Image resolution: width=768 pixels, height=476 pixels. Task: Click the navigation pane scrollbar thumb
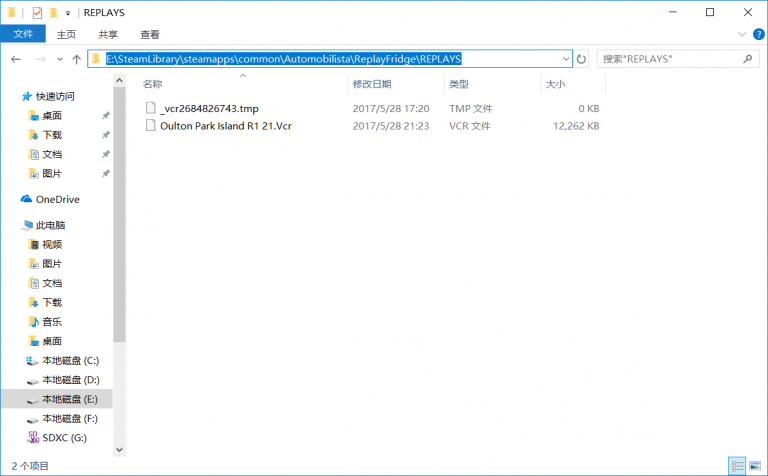[119, 214]
